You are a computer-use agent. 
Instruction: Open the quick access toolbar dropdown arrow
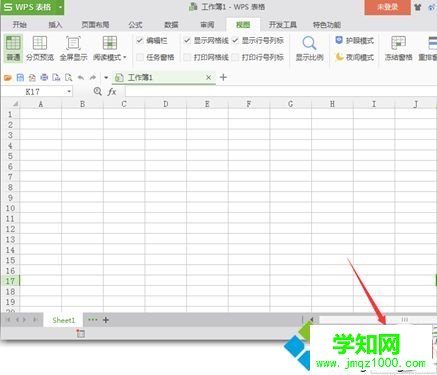coord(106,78)
